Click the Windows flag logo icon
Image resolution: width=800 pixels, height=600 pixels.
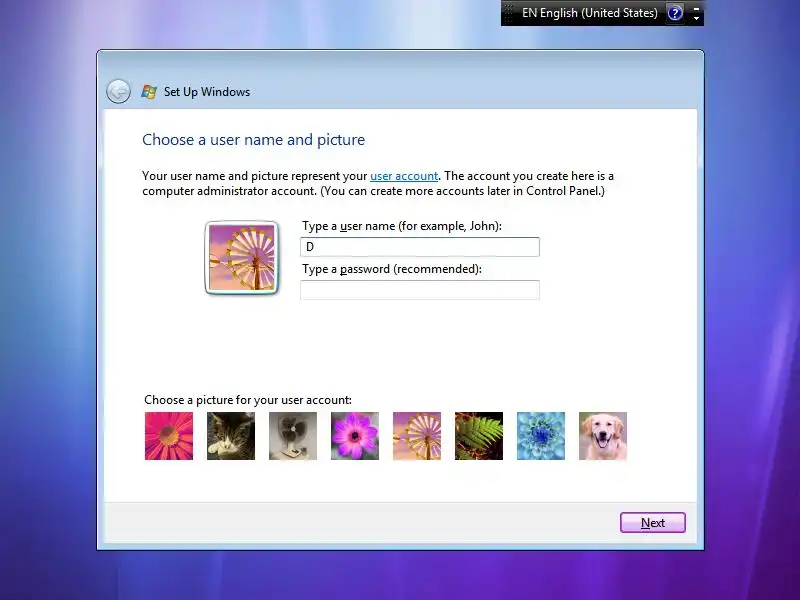tap(149, 92)
